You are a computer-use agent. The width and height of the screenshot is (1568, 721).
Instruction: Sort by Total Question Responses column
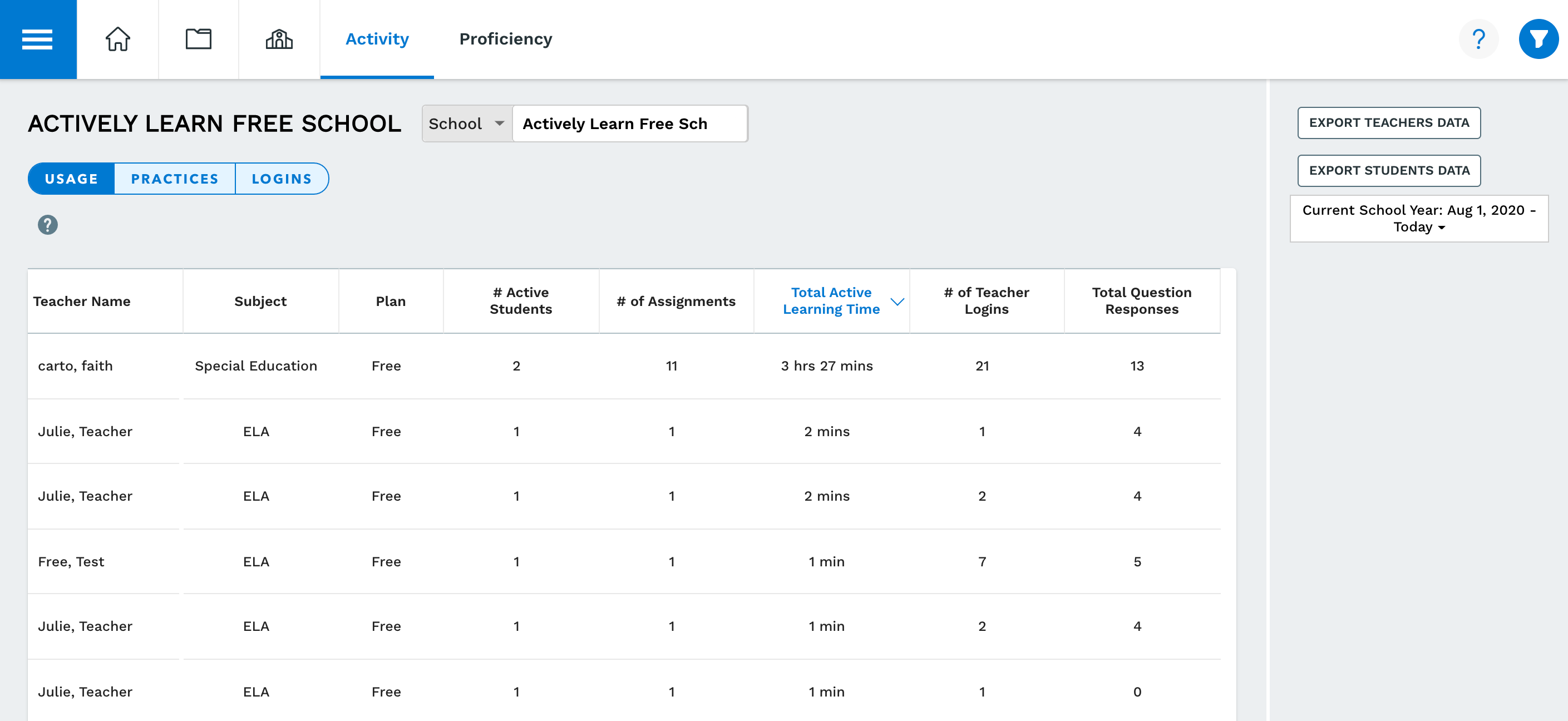[x=1142, y=301]
